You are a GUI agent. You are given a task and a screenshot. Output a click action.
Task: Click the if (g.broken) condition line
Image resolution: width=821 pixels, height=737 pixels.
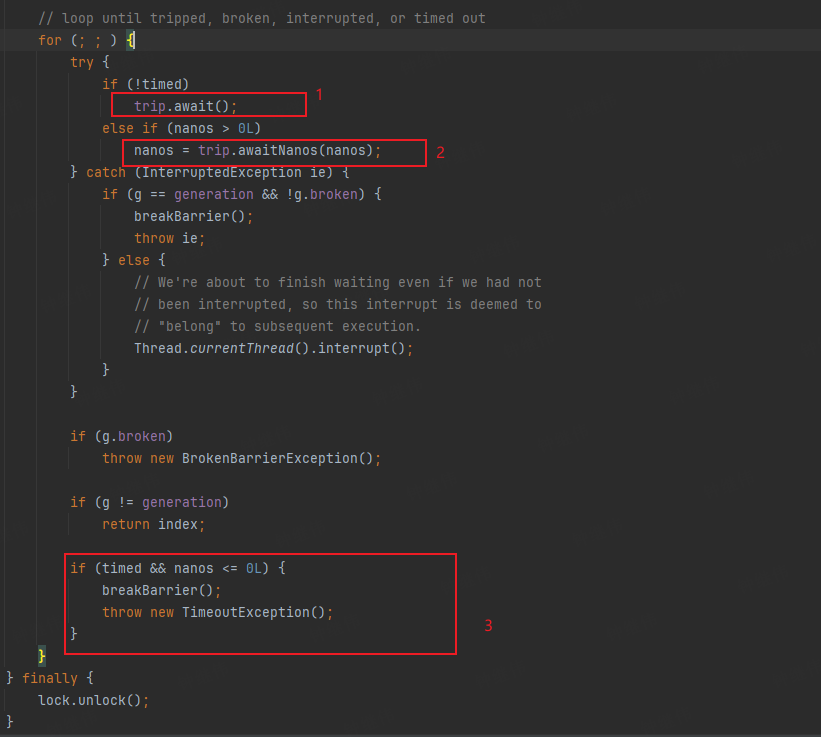pos(110,436)
